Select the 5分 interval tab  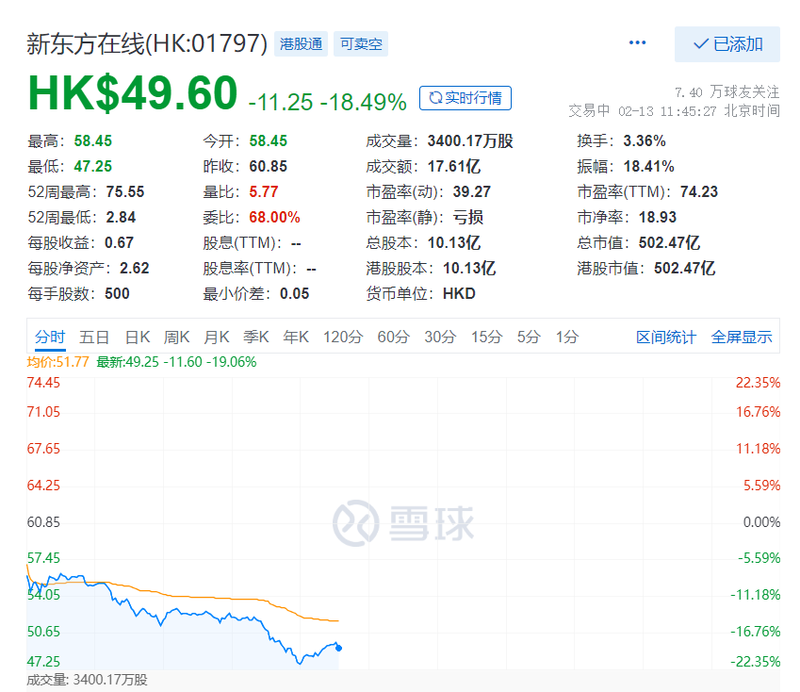529,337
